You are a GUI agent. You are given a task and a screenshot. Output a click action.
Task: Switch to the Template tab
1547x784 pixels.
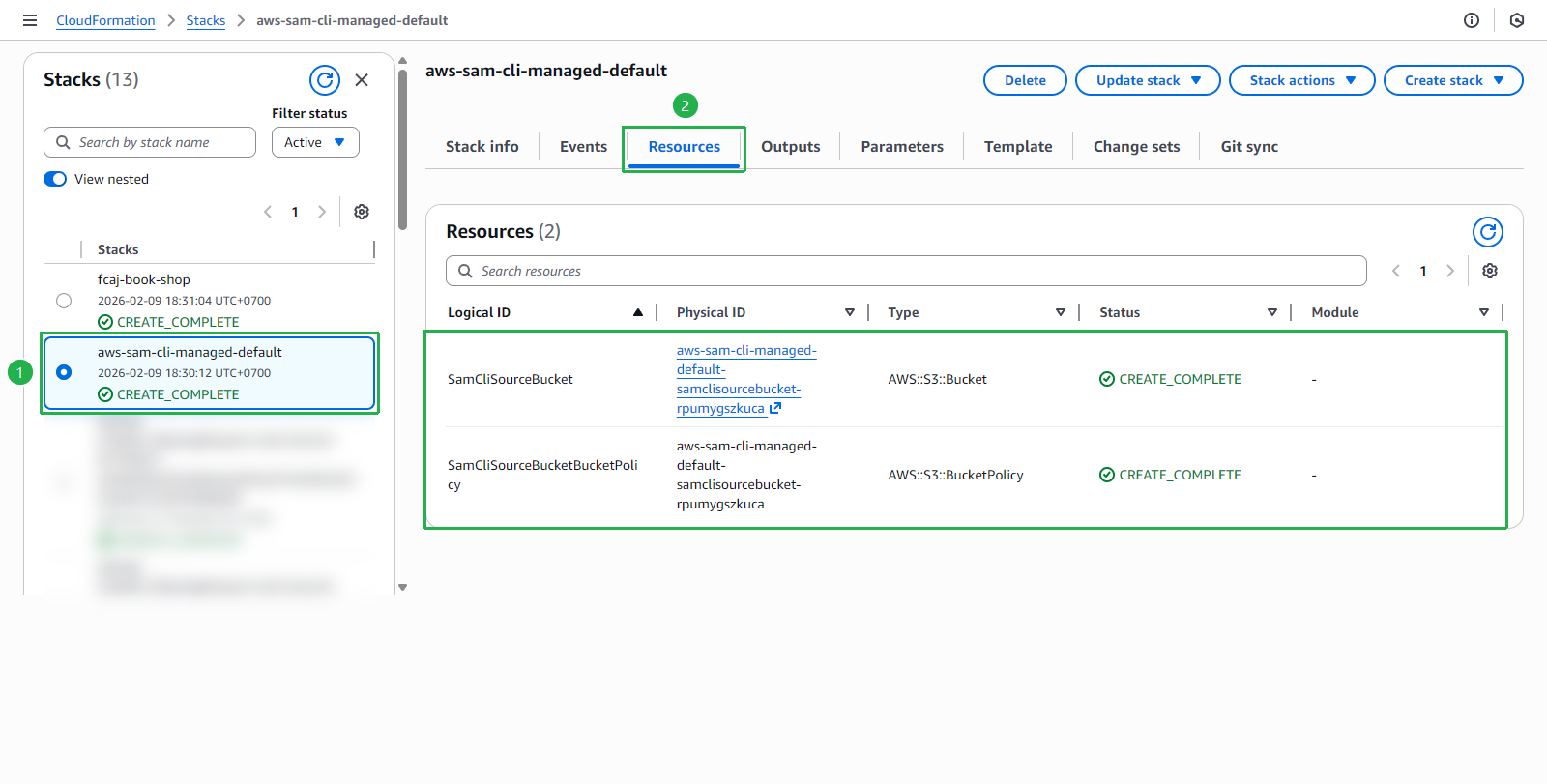tap(1018, 147)
